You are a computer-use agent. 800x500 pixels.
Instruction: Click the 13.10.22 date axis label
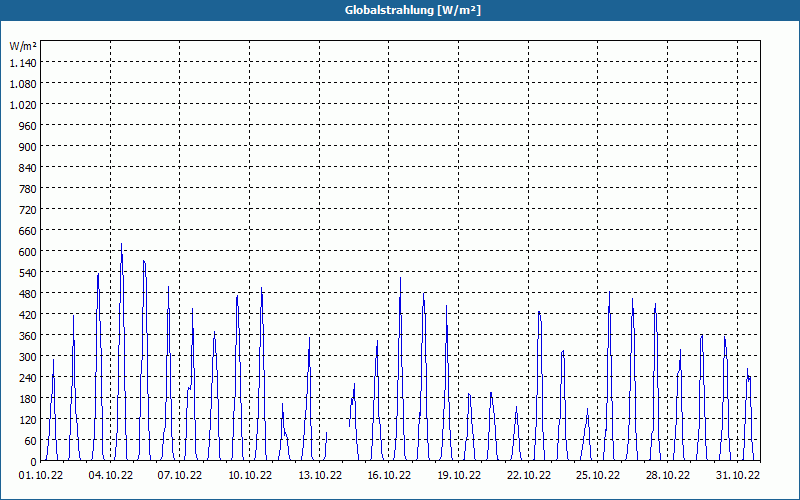tap(320, 475)
